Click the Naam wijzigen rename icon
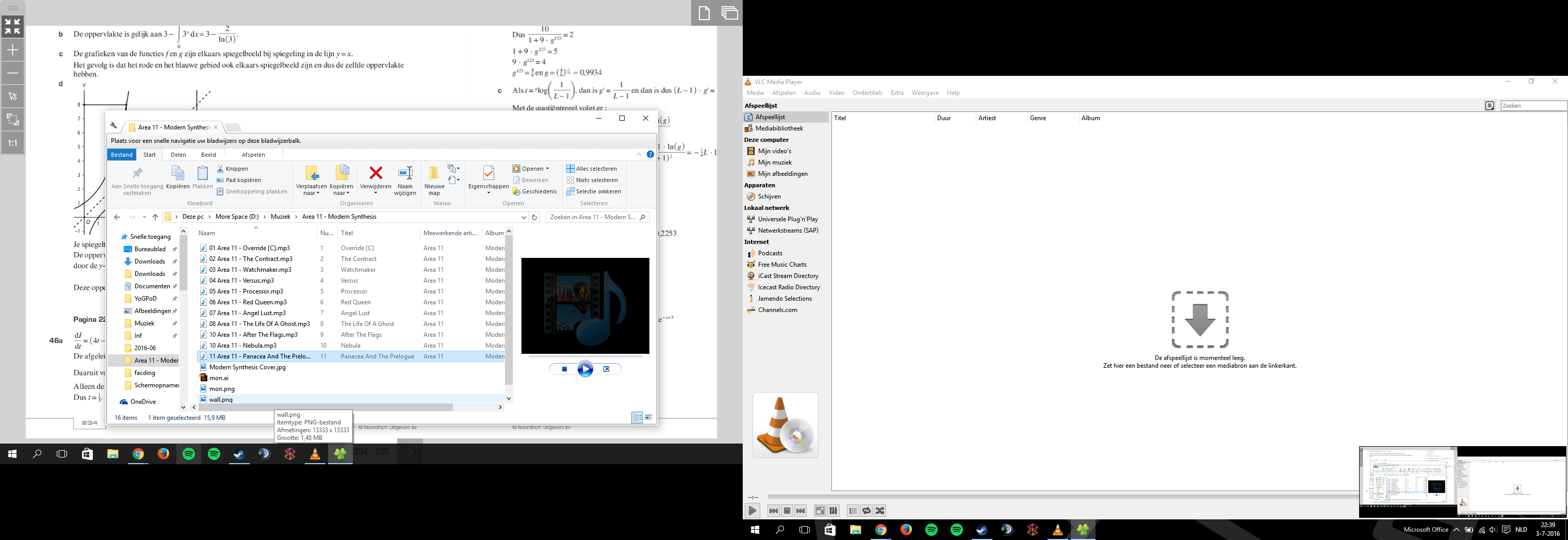This screenshot has height=540, width=1568. point(405,173)
